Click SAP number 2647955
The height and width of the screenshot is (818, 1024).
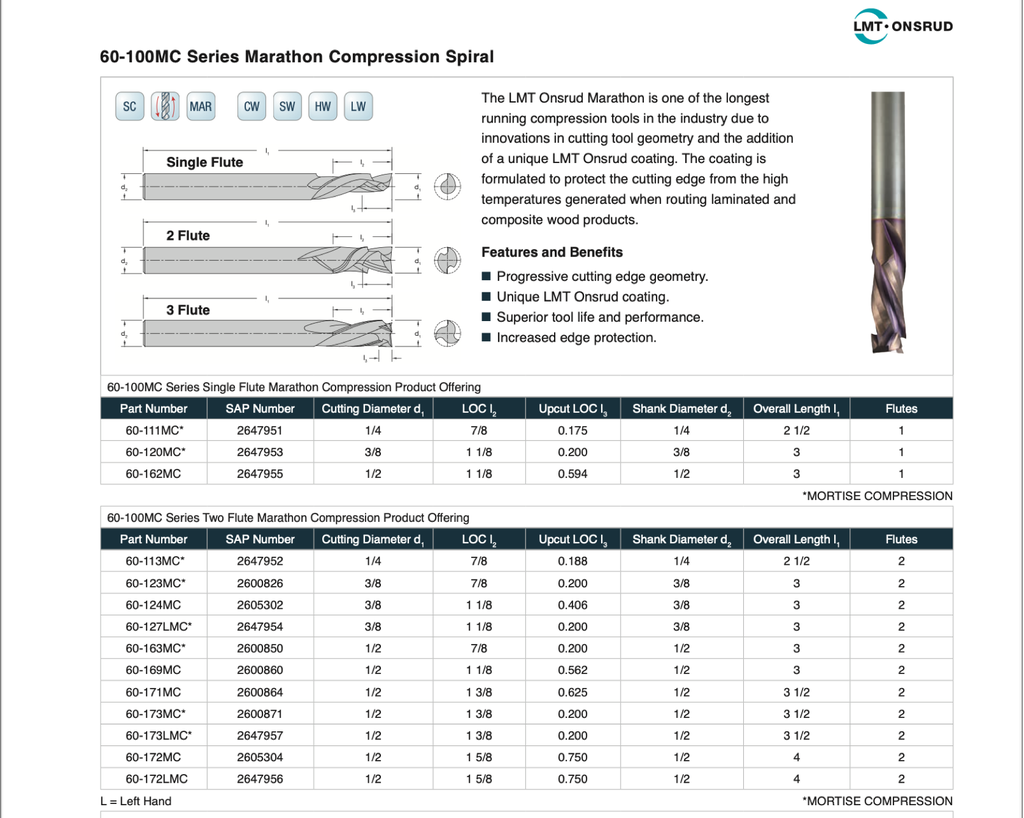coord(260,474)
